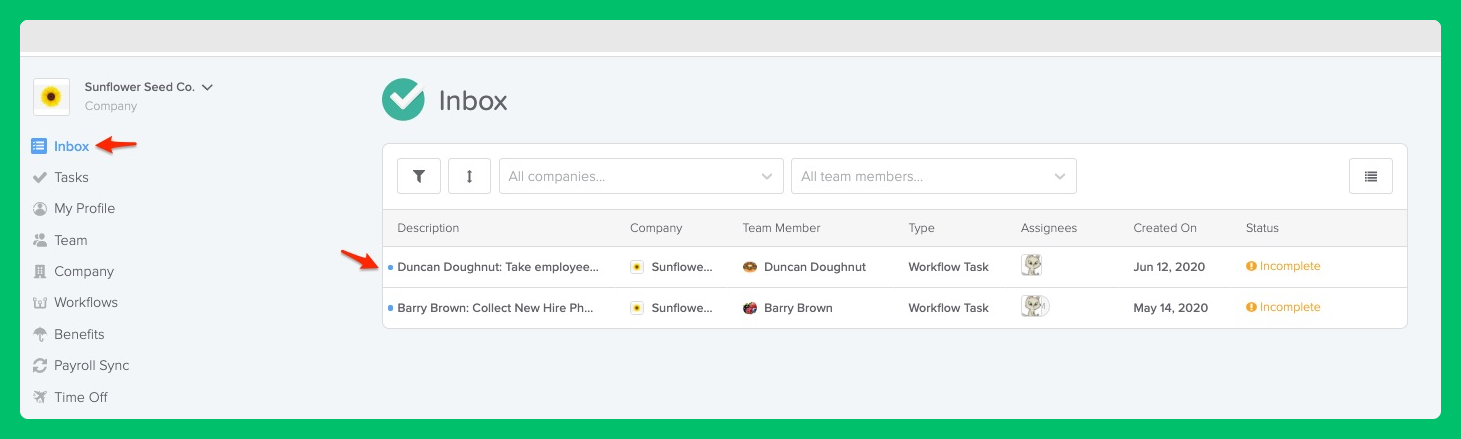Click the Payroll Sync refresh icon

[40, 366]
